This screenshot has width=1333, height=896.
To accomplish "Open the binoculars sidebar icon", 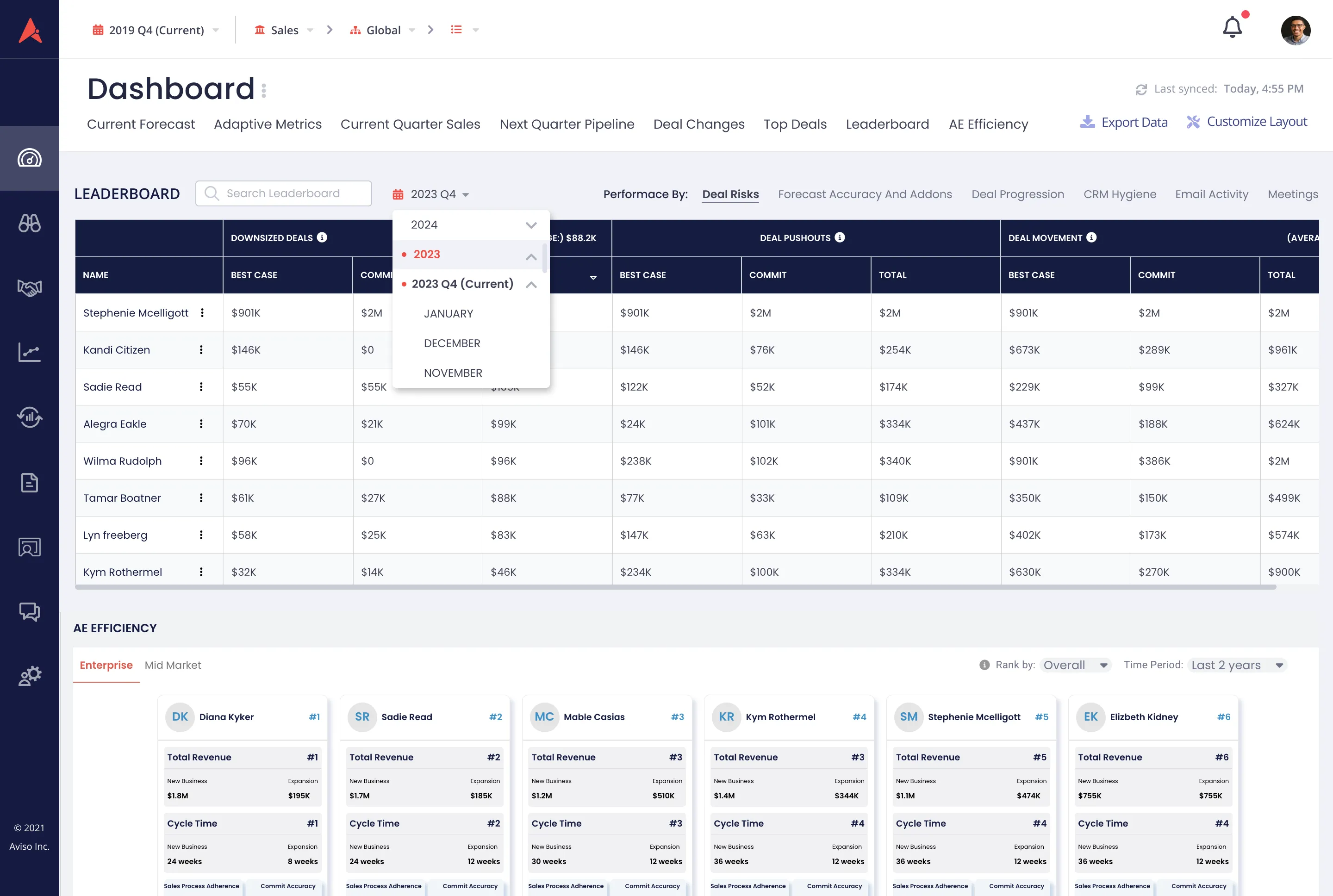I will (x=29, y=223).
